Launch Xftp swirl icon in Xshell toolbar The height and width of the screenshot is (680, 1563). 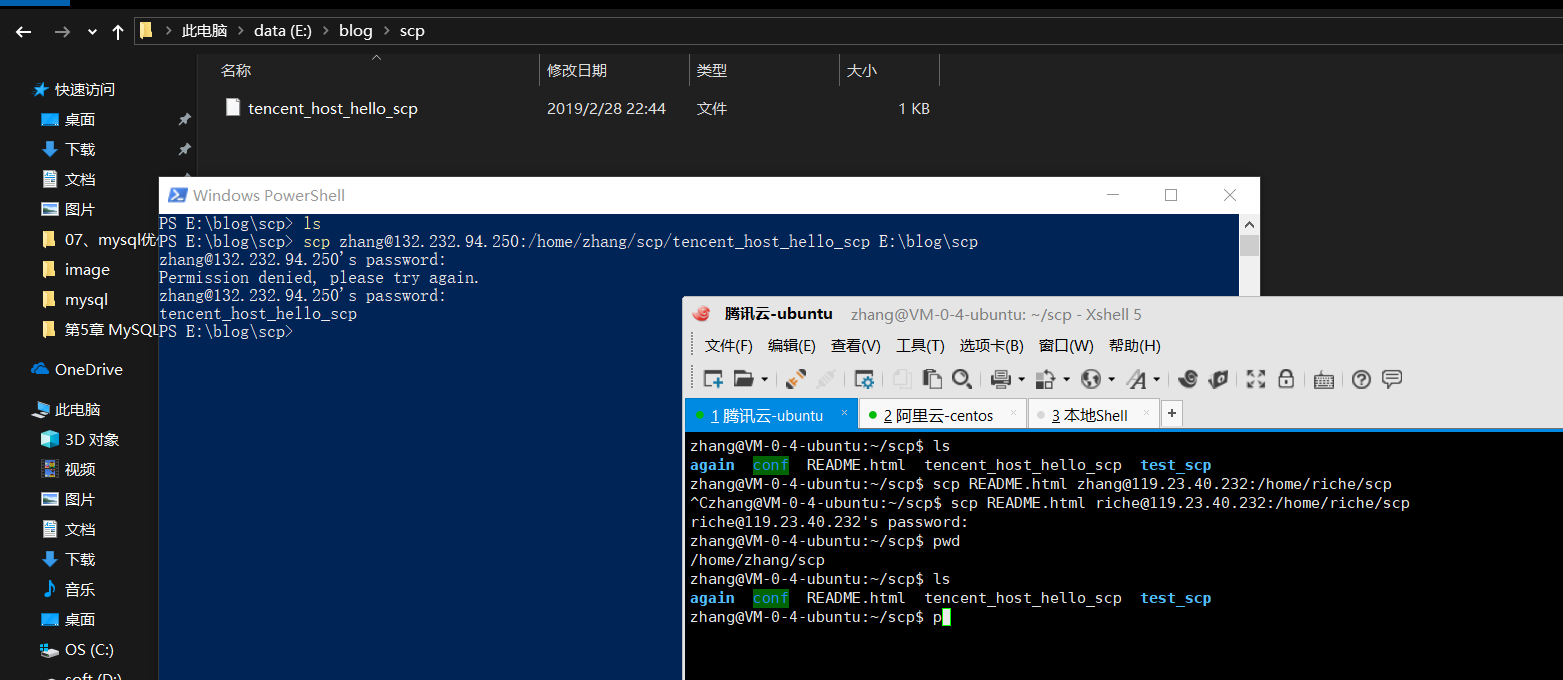[x=1188, y=379]
